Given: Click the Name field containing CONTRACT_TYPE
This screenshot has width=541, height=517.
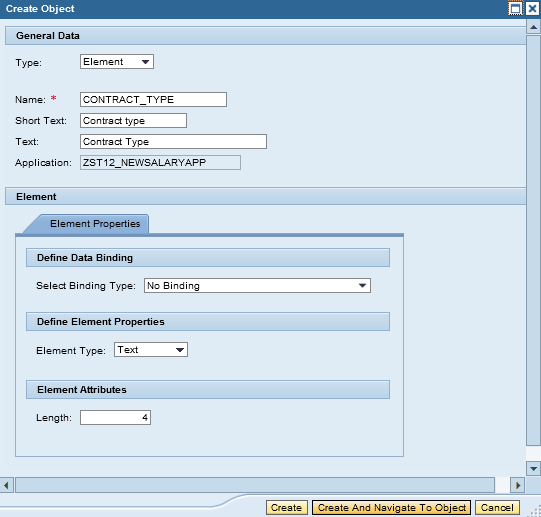Looking at the screenshot, I should 153,100.
